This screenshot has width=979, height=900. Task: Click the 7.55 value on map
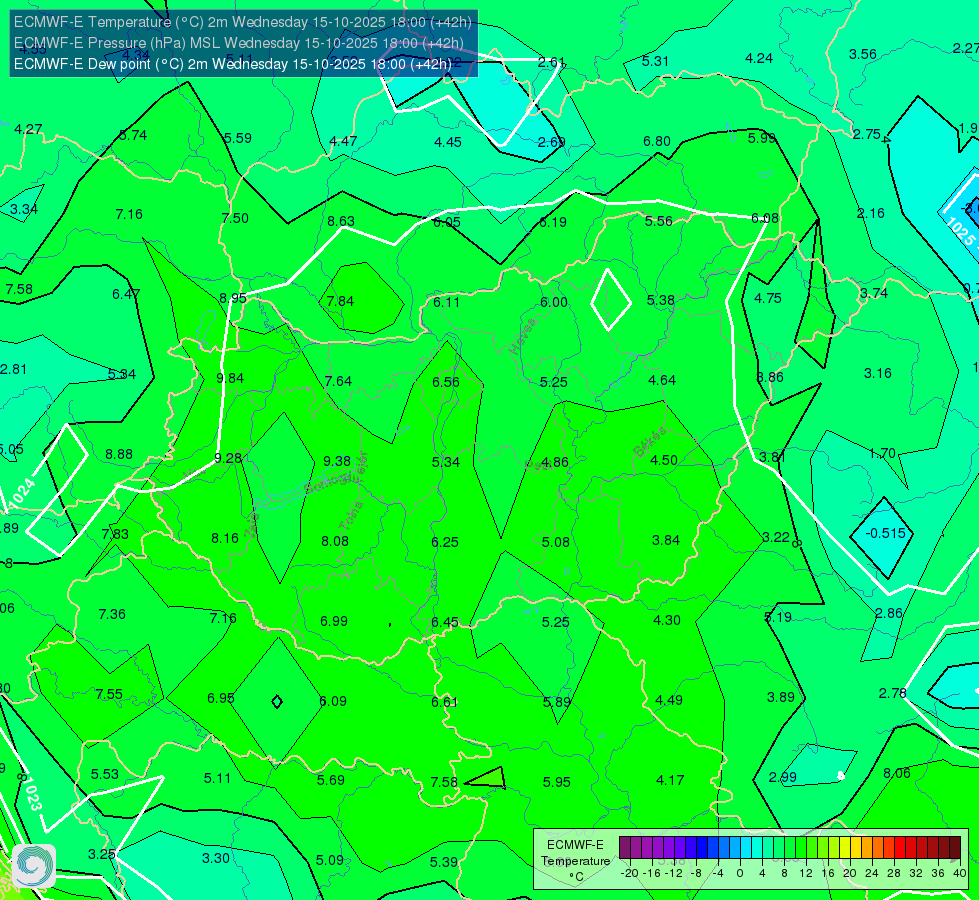[x=109, y=694]
